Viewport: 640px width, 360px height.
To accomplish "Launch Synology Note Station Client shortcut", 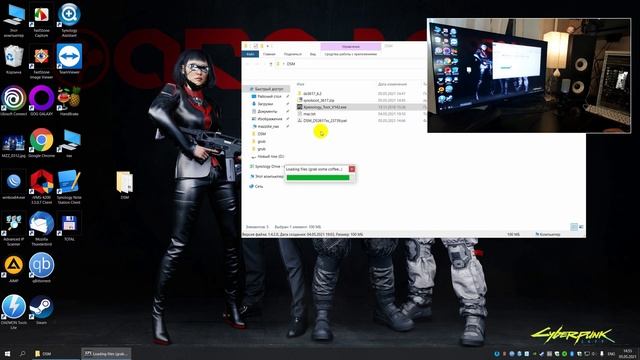I will click(69, 187).
